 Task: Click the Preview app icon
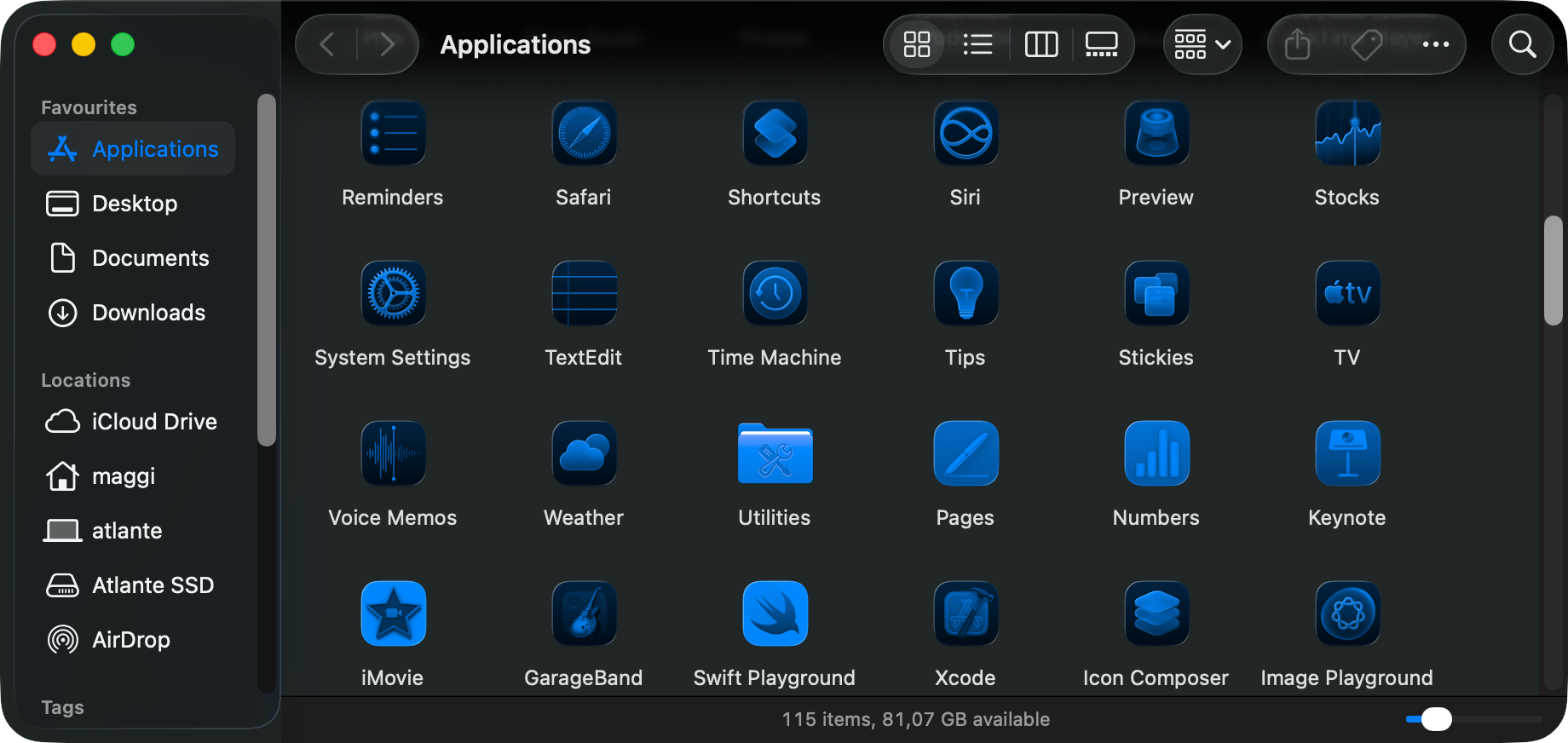1156,133
